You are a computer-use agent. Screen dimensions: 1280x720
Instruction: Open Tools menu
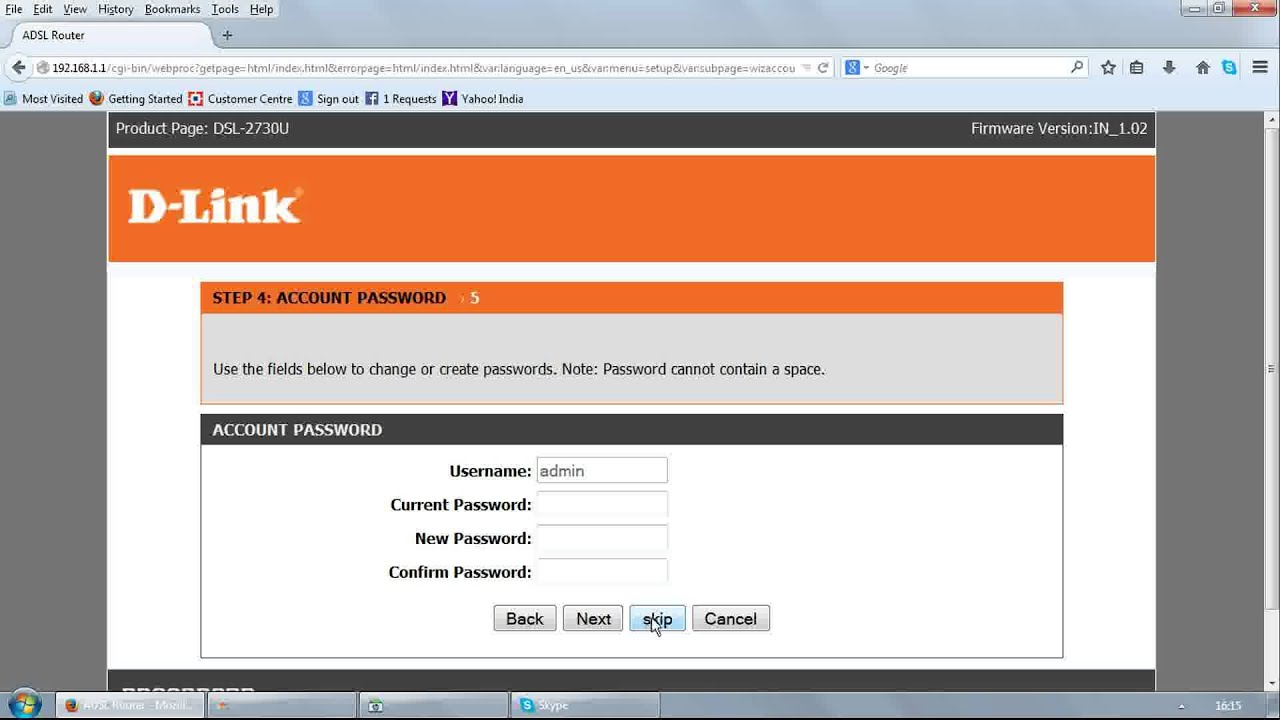click(x=225, y=9)
